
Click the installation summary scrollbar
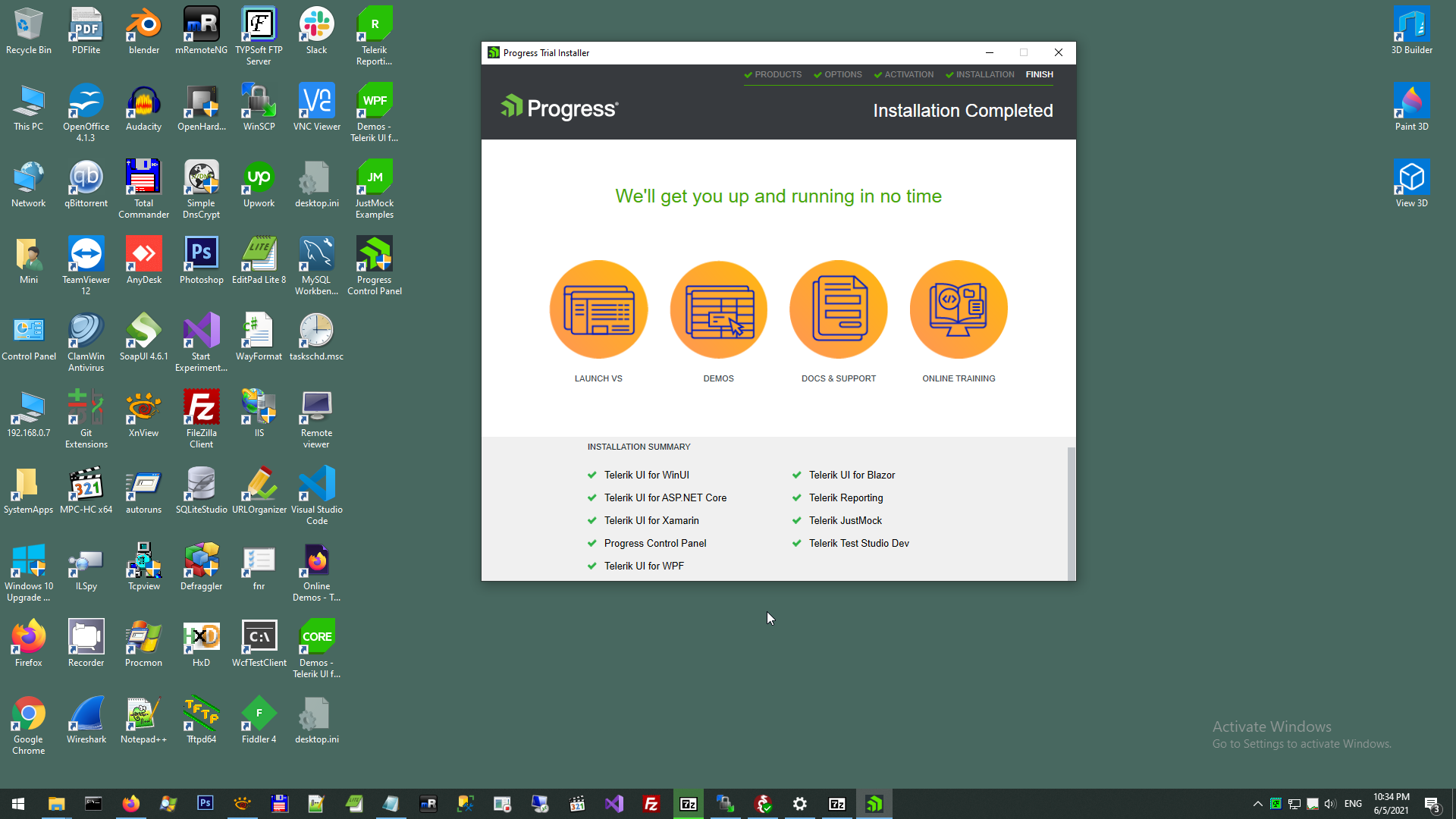tap(1071, 513)
